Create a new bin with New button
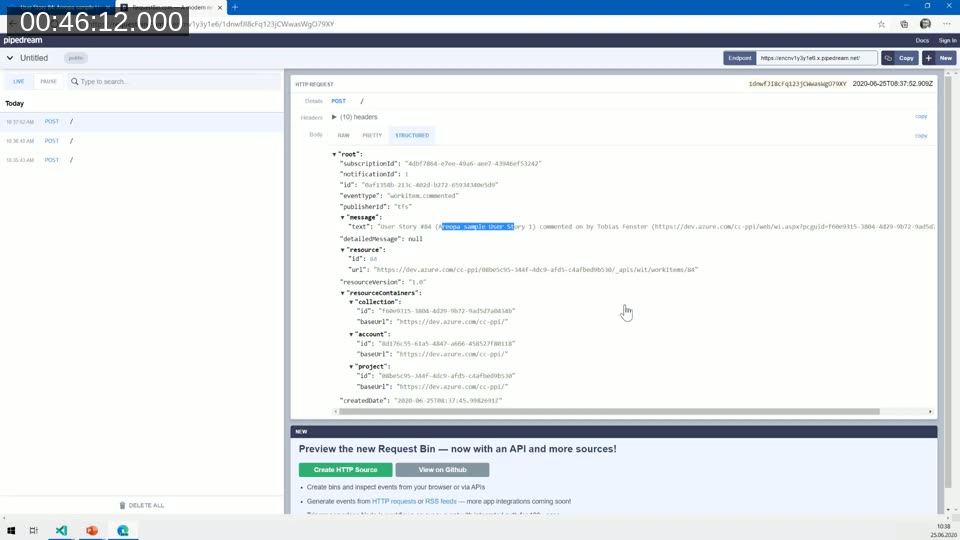This screenshot has width=960, height=540. [940, 58]
